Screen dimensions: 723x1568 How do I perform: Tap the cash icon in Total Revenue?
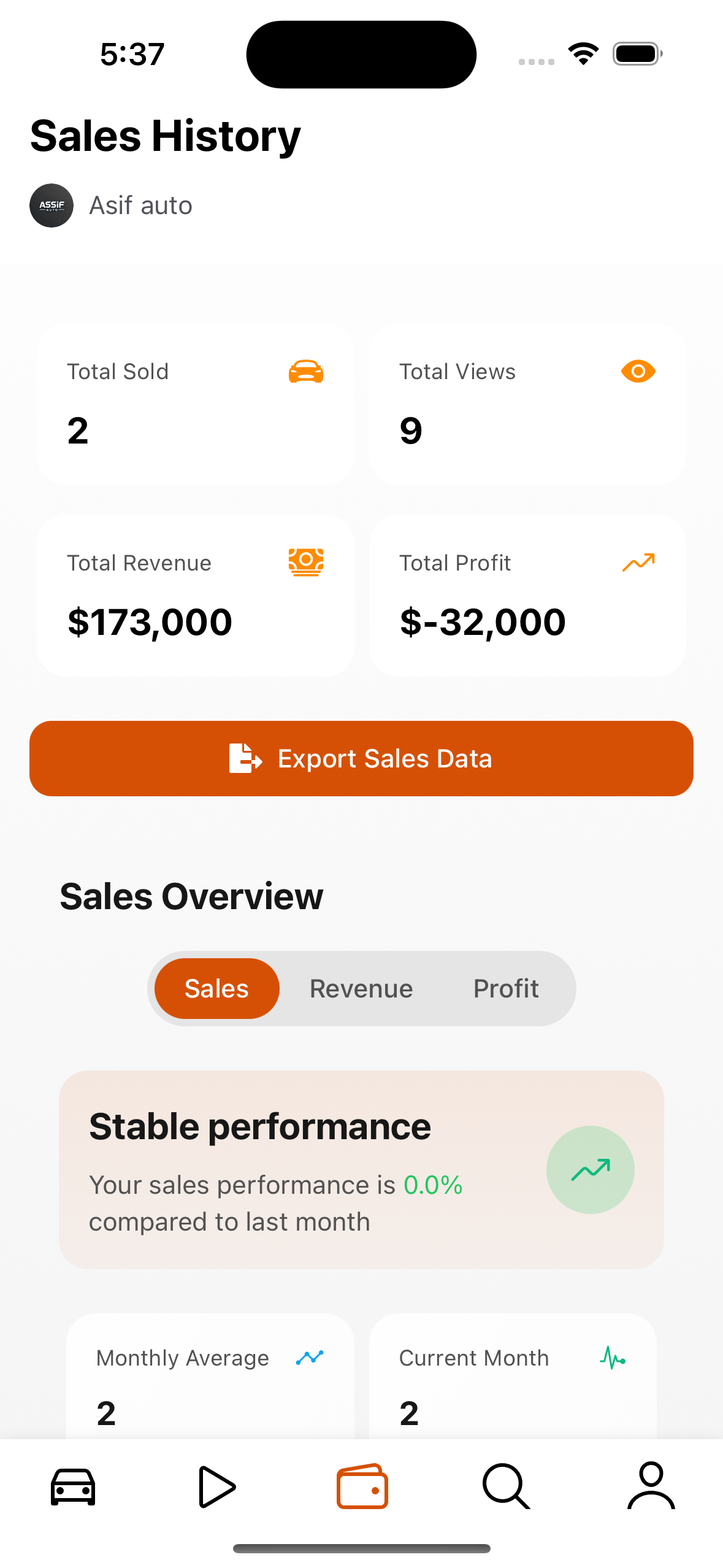click(x=306, y=563)
